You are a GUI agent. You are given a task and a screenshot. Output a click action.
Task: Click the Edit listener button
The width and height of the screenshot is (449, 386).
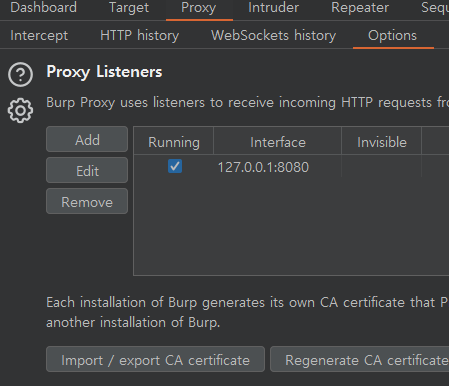pyautogui.click(x=87, y=170)
